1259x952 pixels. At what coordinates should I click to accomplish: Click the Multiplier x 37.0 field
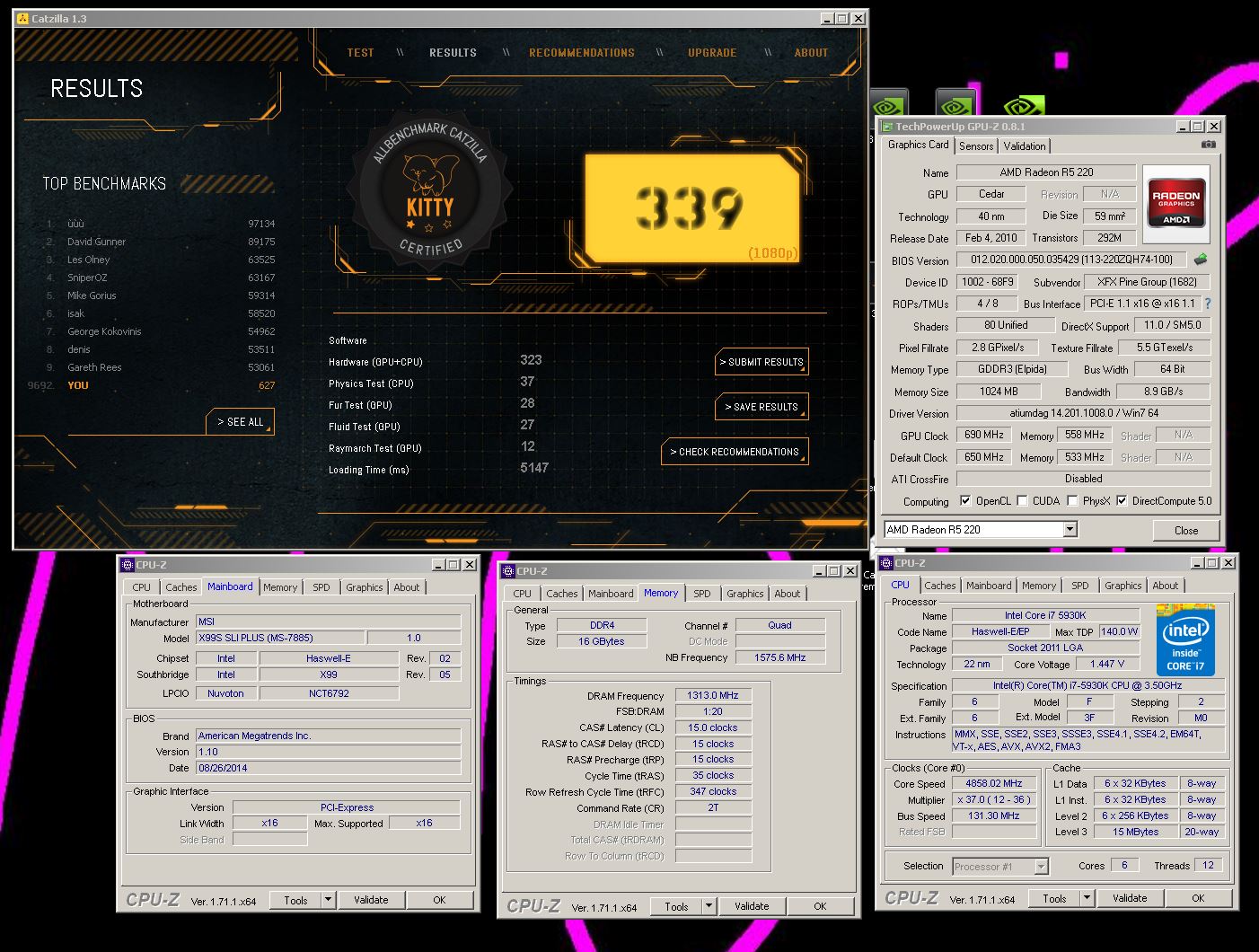[x=993, y=800]
